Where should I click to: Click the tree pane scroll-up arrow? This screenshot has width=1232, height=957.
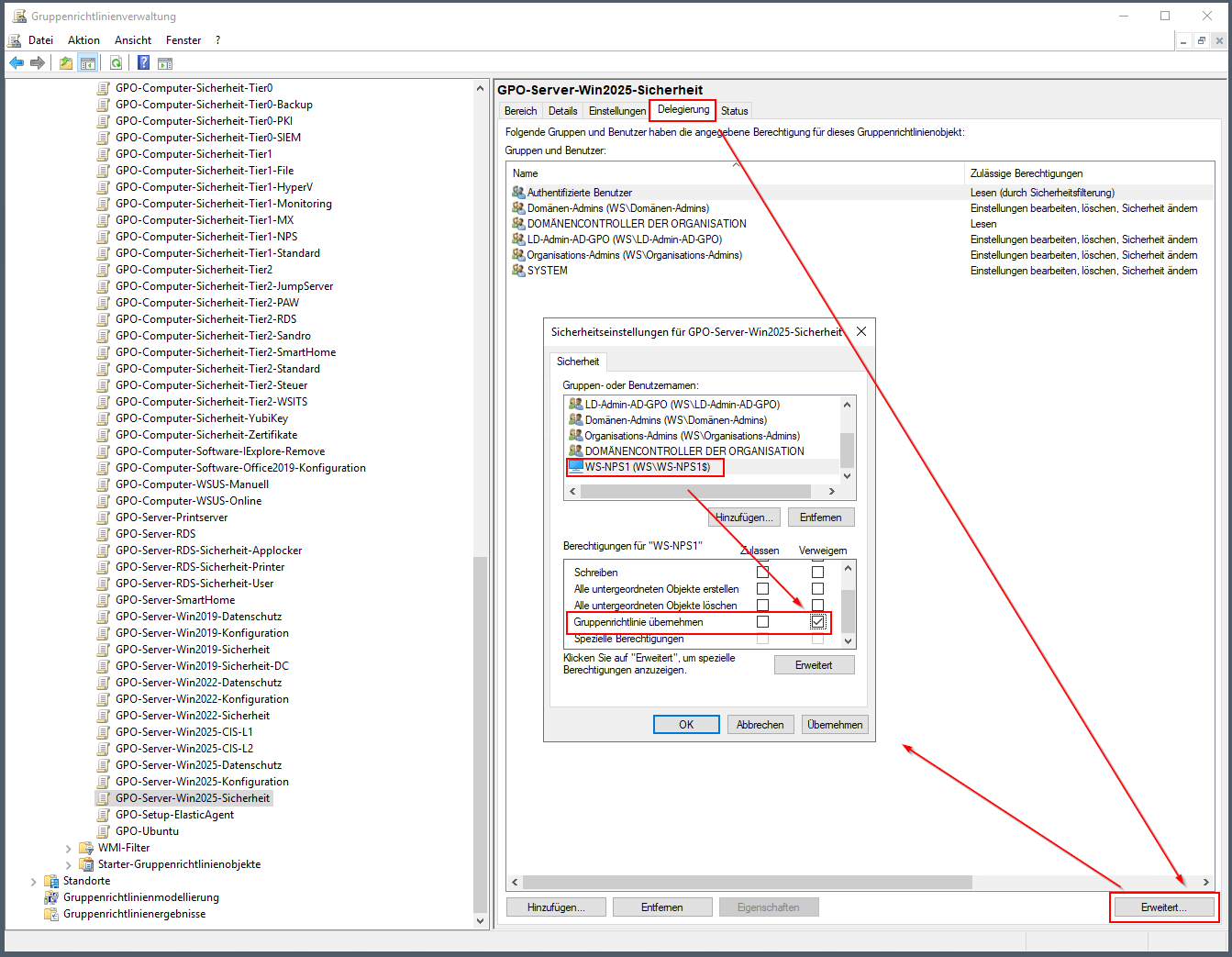pyautogui.click(x=481, y=89)
